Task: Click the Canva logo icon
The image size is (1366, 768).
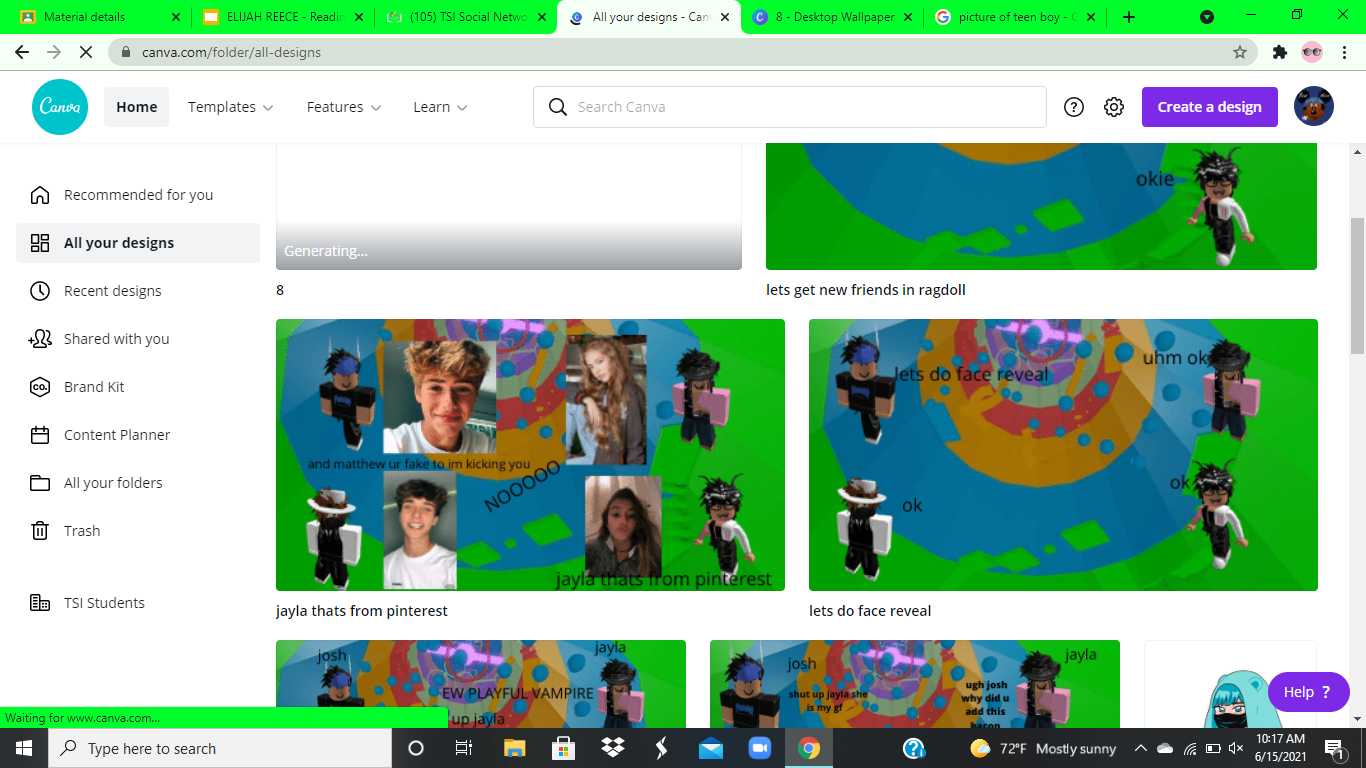Action: [60, 107]
